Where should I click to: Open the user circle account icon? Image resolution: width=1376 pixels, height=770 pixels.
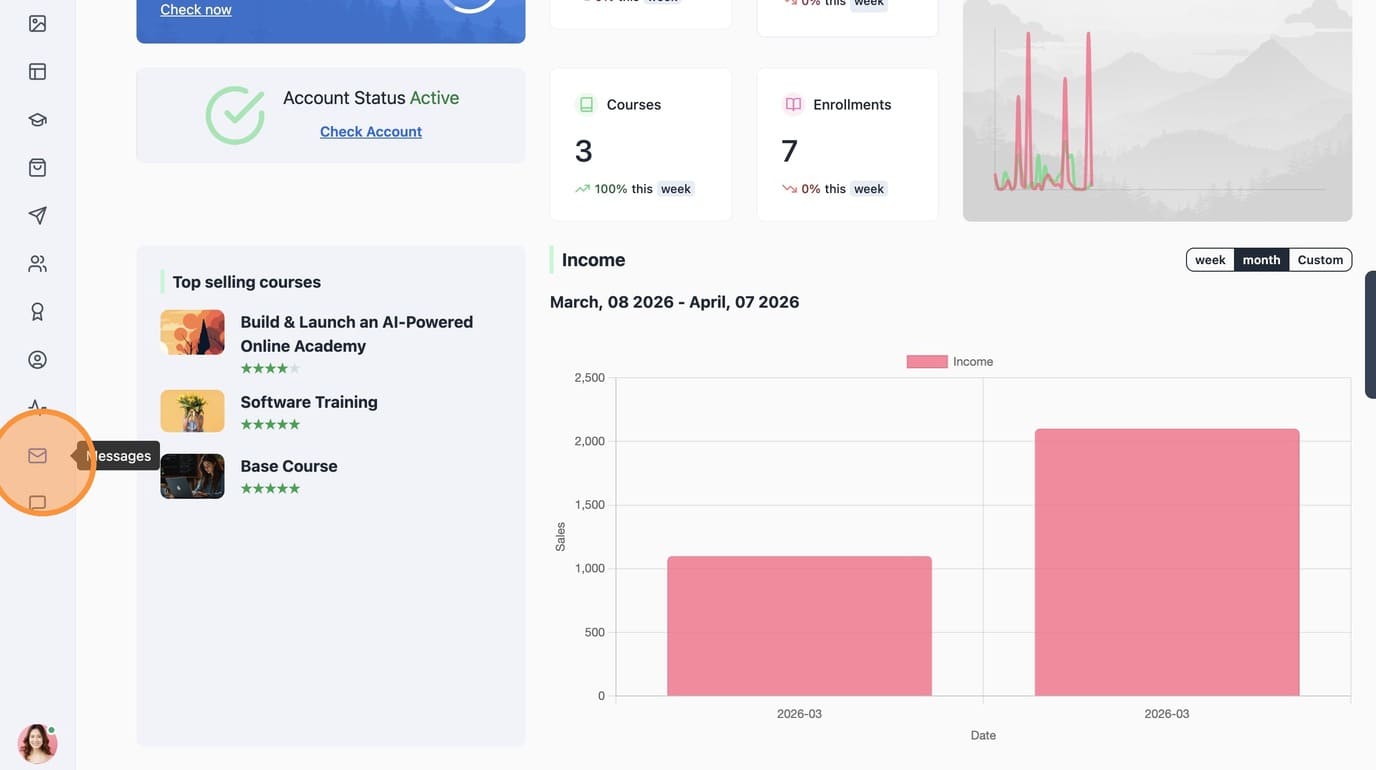point(37,359)
